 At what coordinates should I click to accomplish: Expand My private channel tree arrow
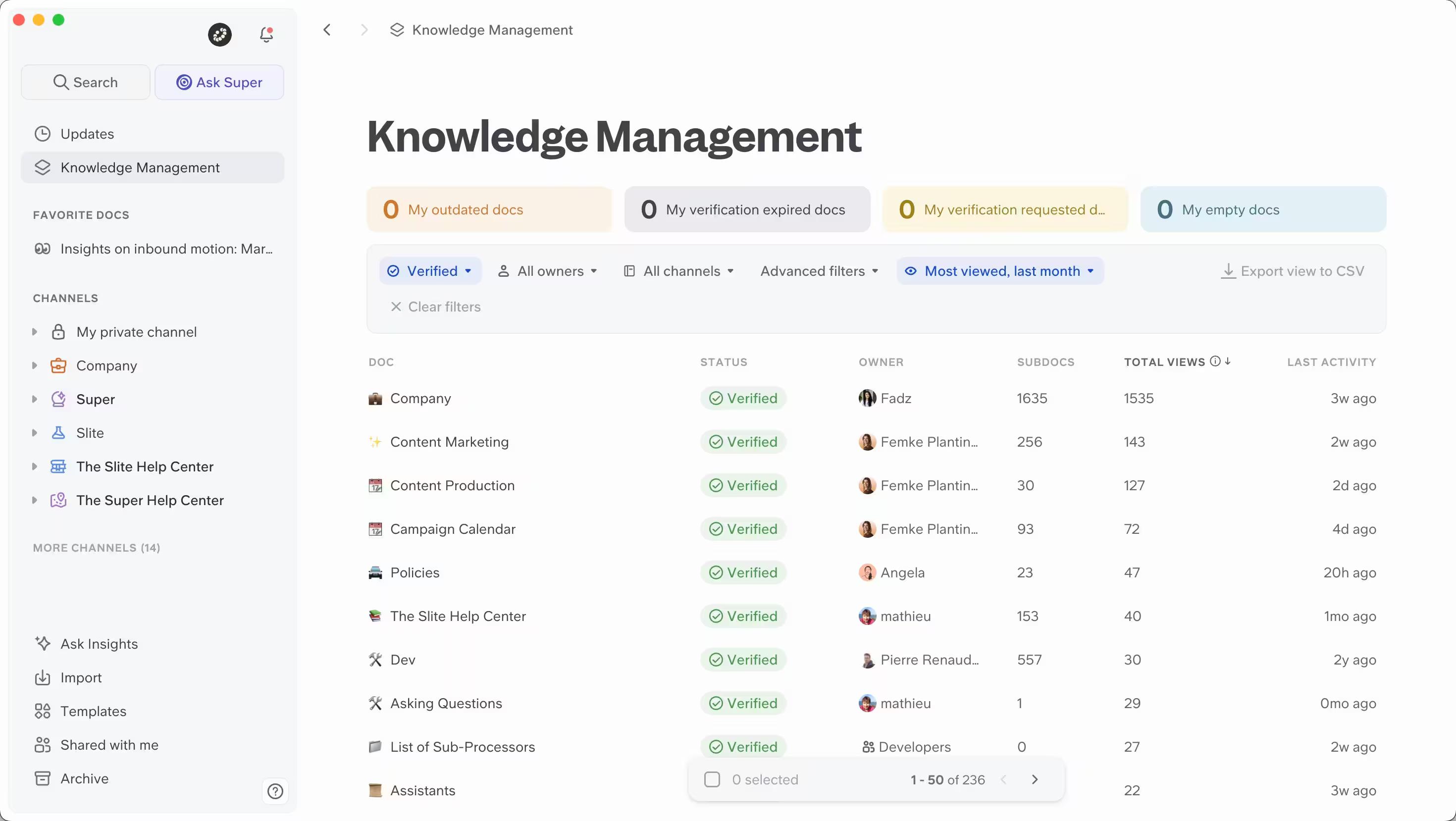click(35, 332)
